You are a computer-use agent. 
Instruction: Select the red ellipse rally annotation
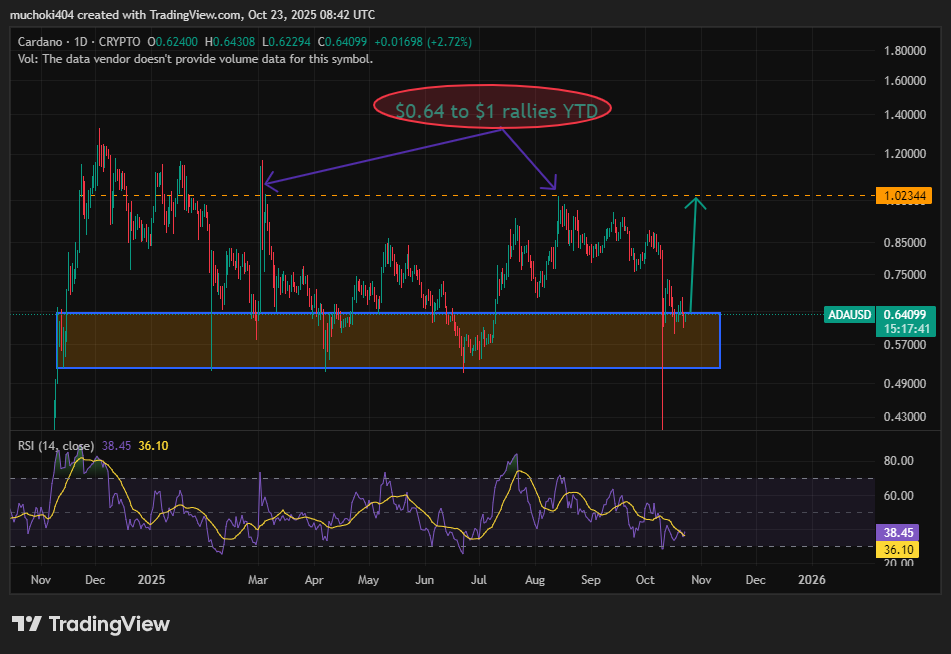491,109
